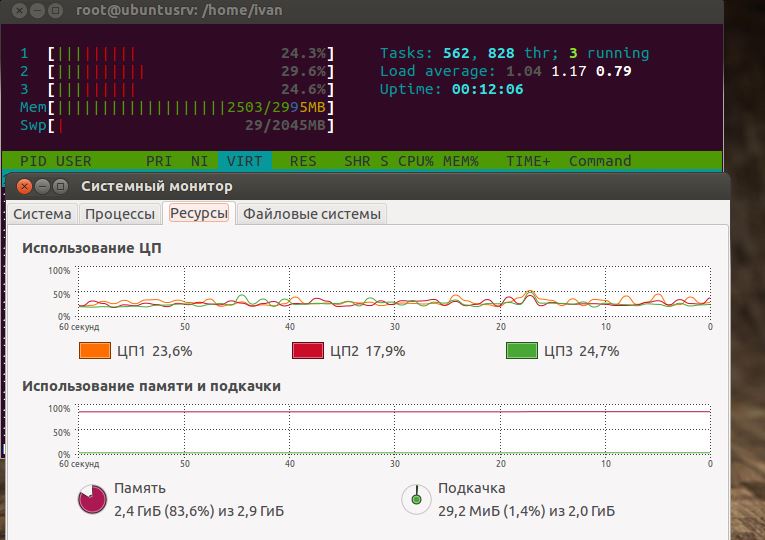The image size is (765, 540).
Task: Maximize the Системный монитор window
Action: pos(60,186)
